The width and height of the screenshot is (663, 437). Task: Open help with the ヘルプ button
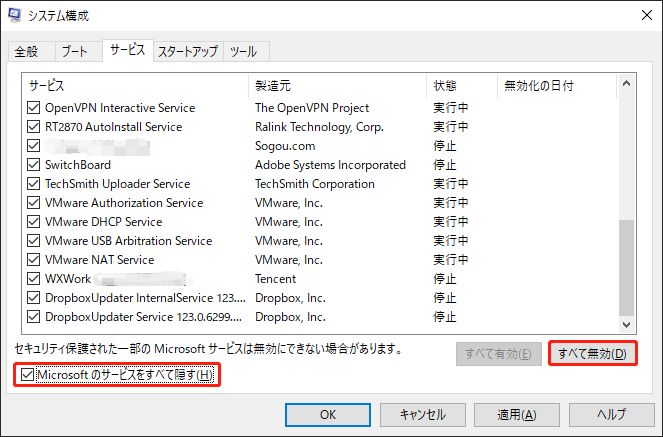tap(611, 415)
